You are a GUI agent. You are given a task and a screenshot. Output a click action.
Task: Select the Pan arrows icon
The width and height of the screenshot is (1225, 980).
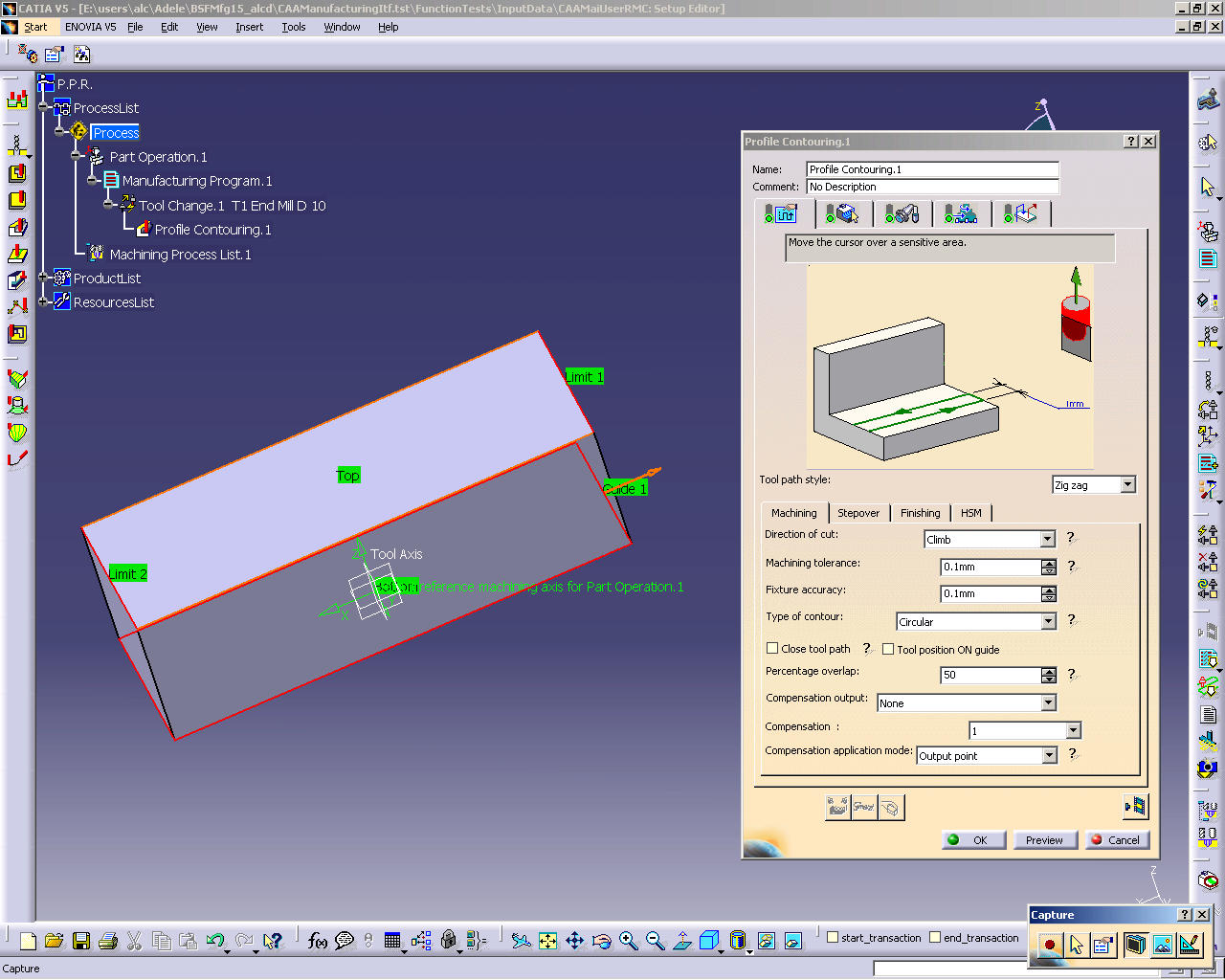click(574, 941)
